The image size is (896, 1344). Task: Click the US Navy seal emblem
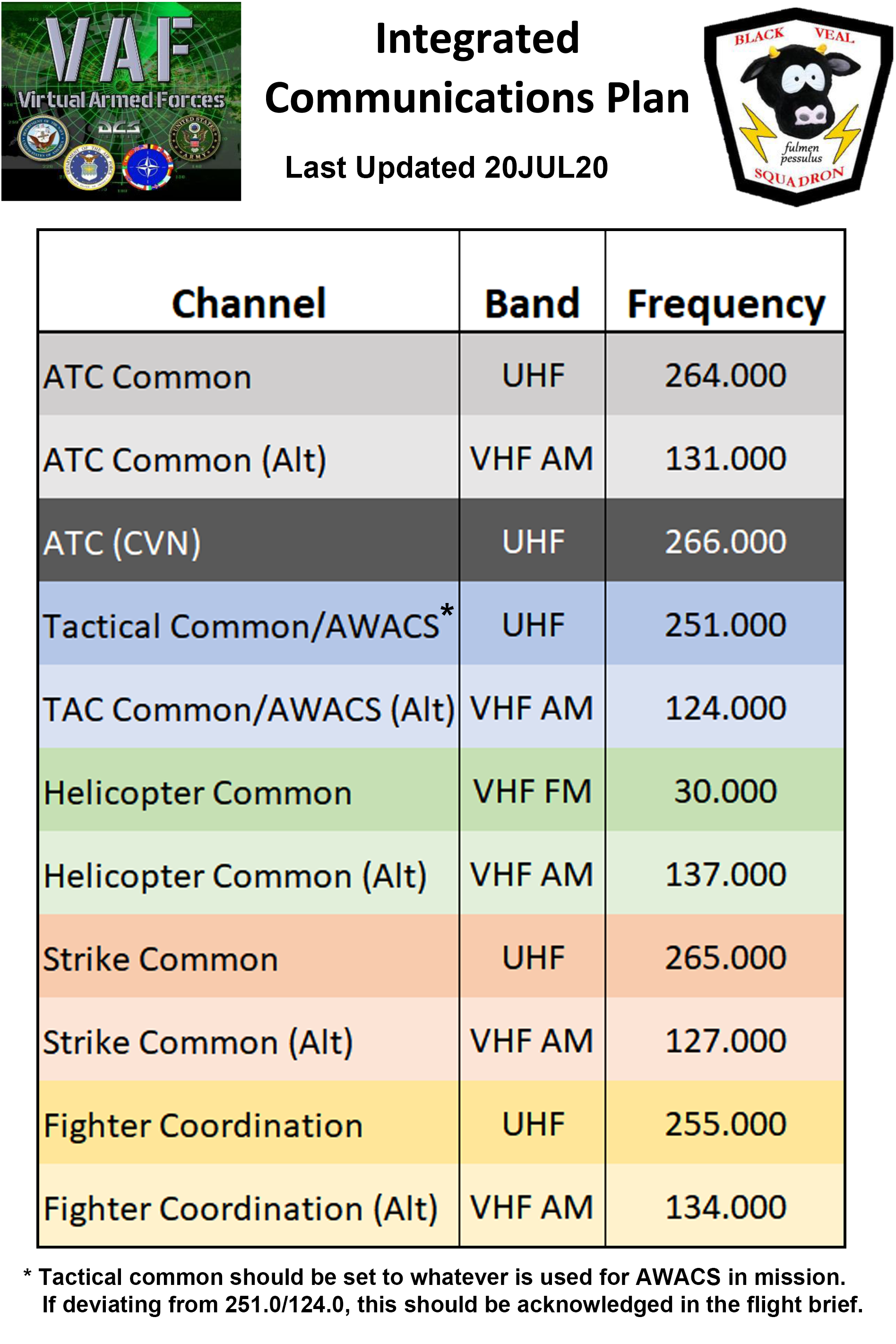[43, 139]
